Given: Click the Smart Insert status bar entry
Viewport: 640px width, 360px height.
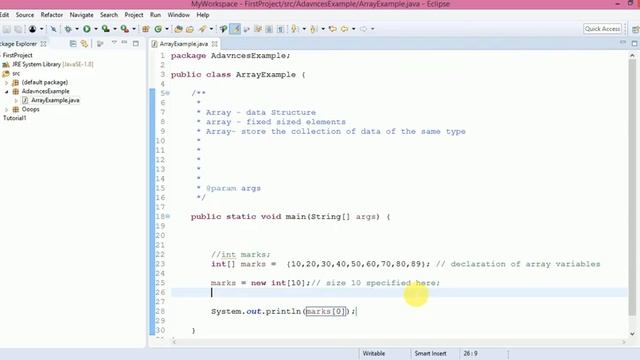Looking at the screenshot, I should coord(430,353).
